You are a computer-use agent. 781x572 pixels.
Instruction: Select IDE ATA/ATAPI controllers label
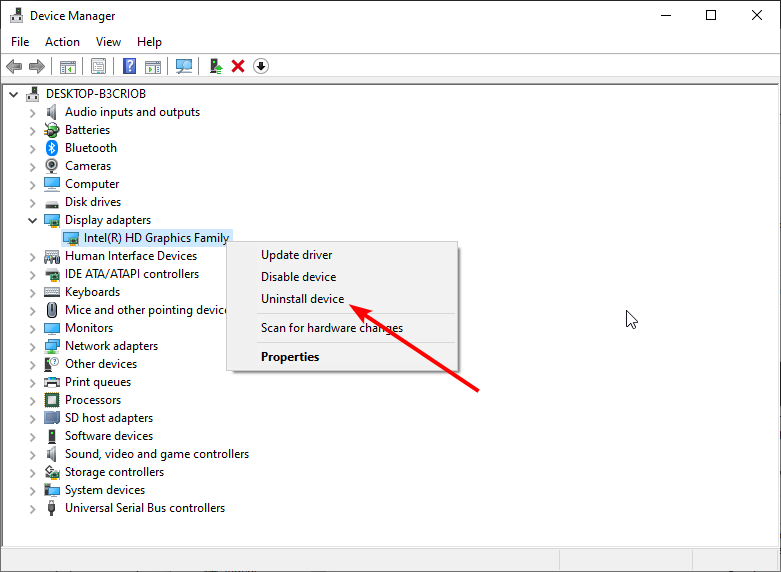tap(132, 274)
